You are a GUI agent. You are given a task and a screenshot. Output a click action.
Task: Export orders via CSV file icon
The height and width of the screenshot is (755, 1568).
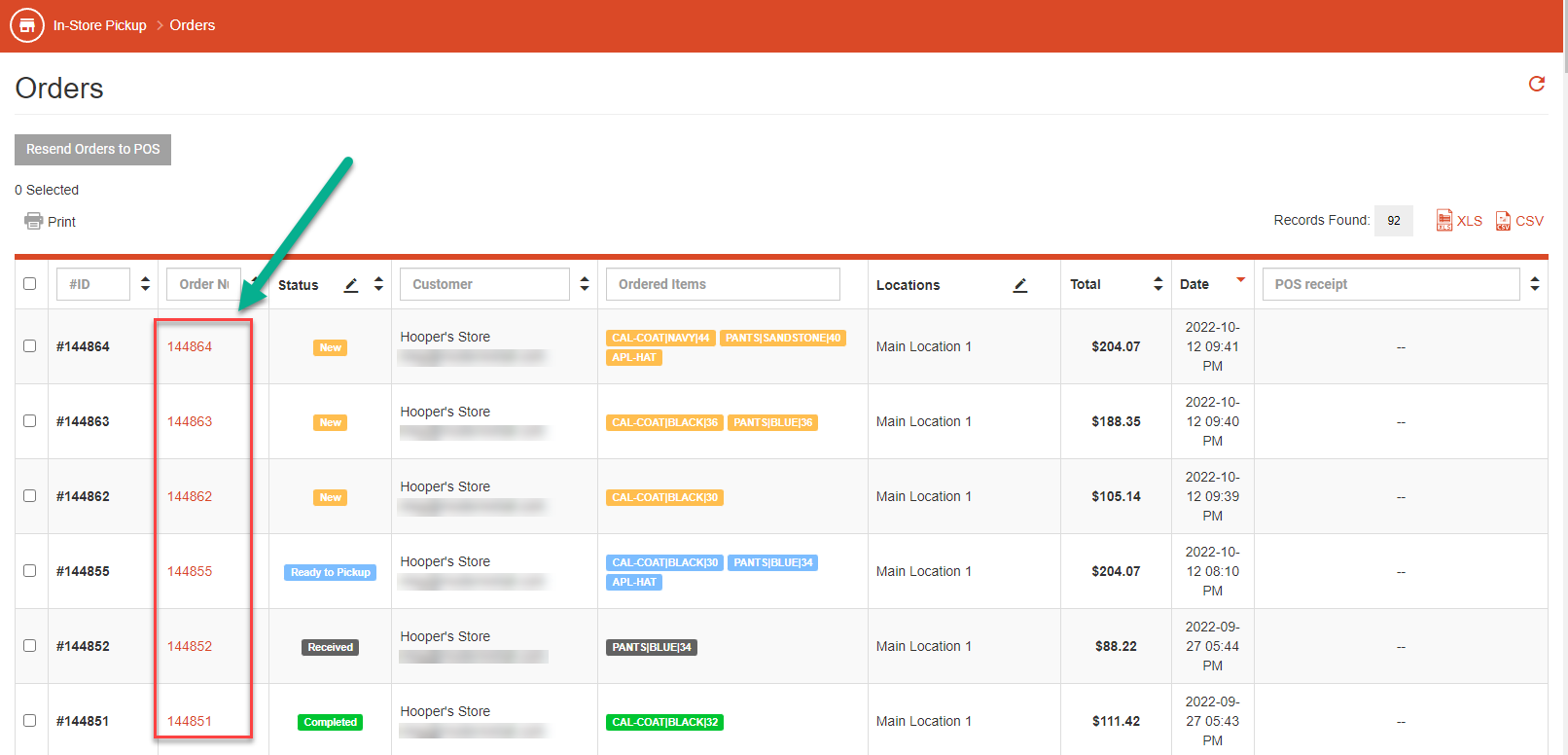point(1503,221)
